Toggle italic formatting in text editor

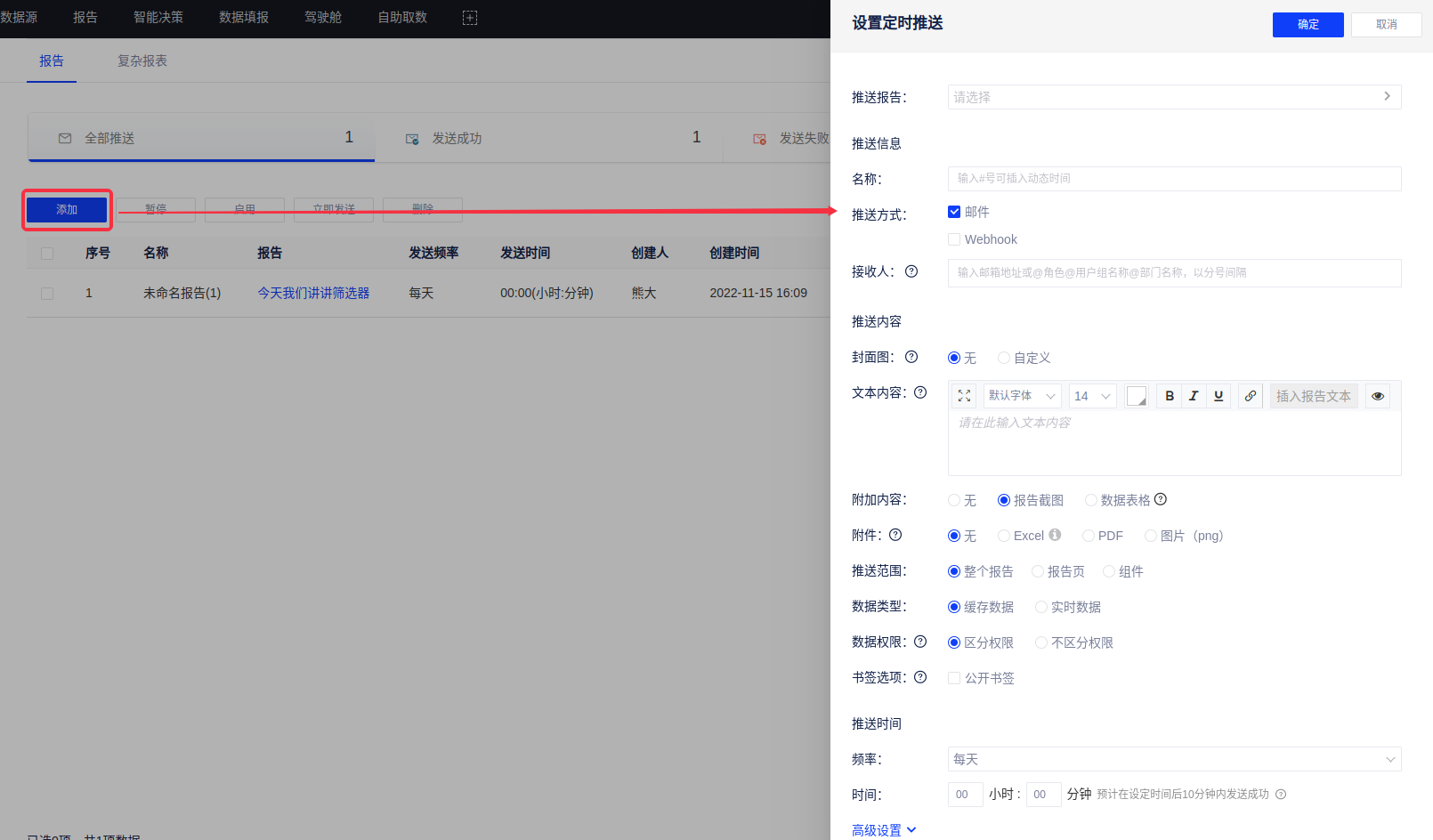pos(1194,396)
